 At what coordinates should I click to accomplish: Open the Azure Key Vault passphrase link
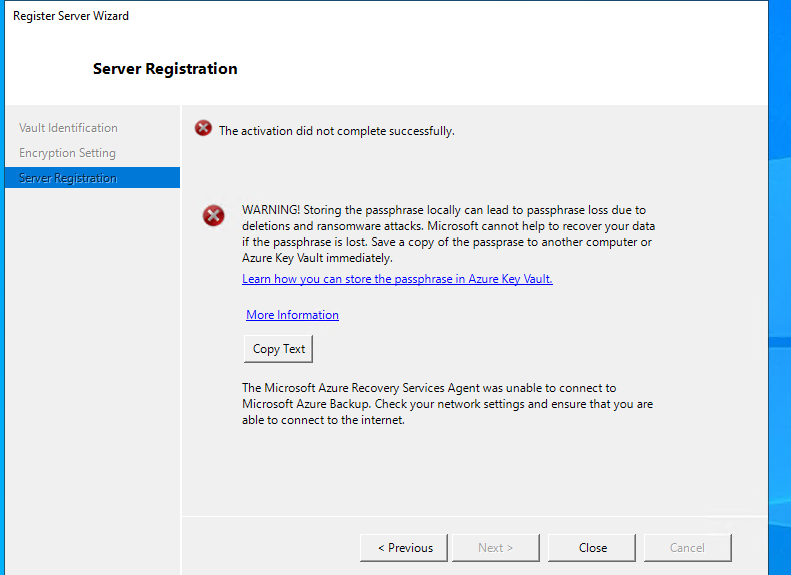(397, 279)
